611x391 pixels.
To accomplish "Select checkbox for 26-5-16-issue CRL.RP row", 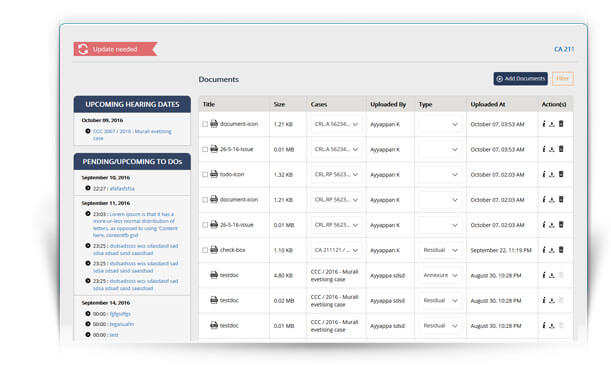I will 205,225.
